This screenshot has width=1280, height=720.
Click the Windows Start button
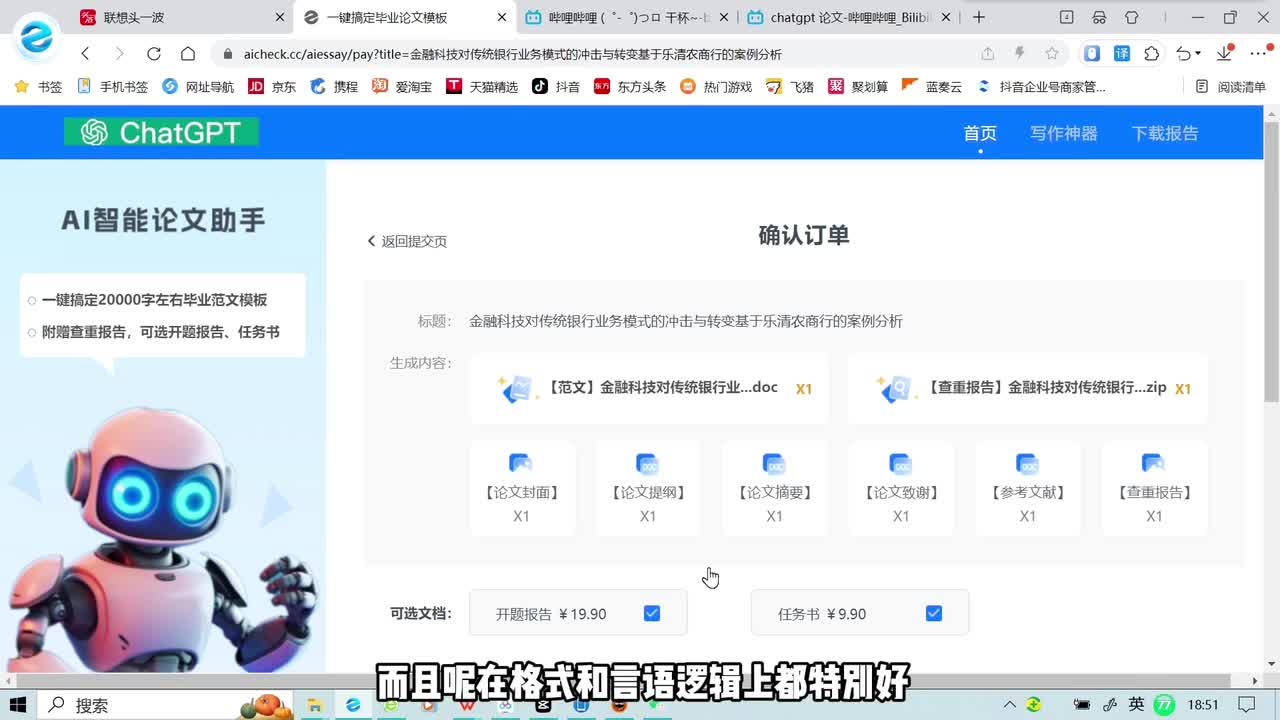pyautogui.click(x=18, y=705)
